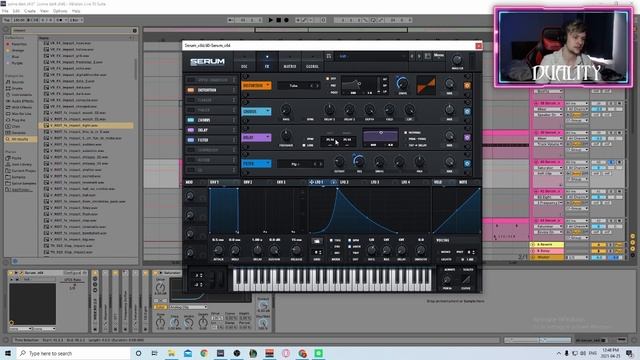Switch to Serum GLOBAL tab
Viewport: 640px width, 360px height.
click(312, 66)
